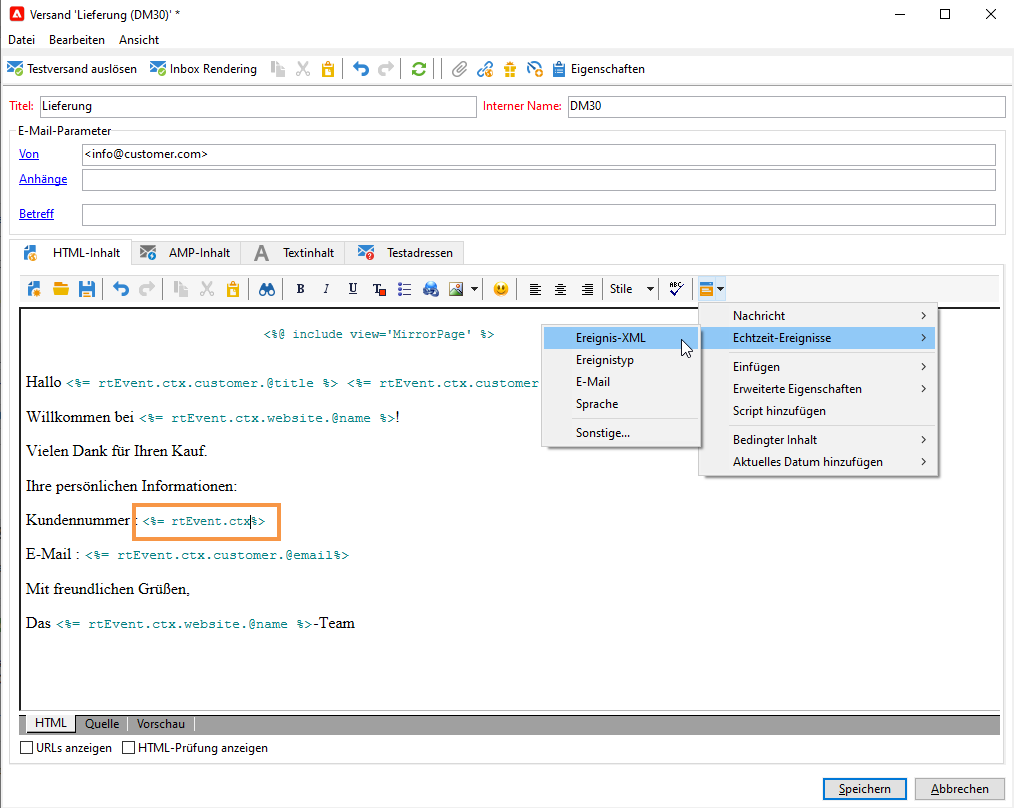Image resolution: width=1014 pixels, height=808 pixels.
Task: Click the insert hyperlink globe icon
Action: [x=431, y=289]
